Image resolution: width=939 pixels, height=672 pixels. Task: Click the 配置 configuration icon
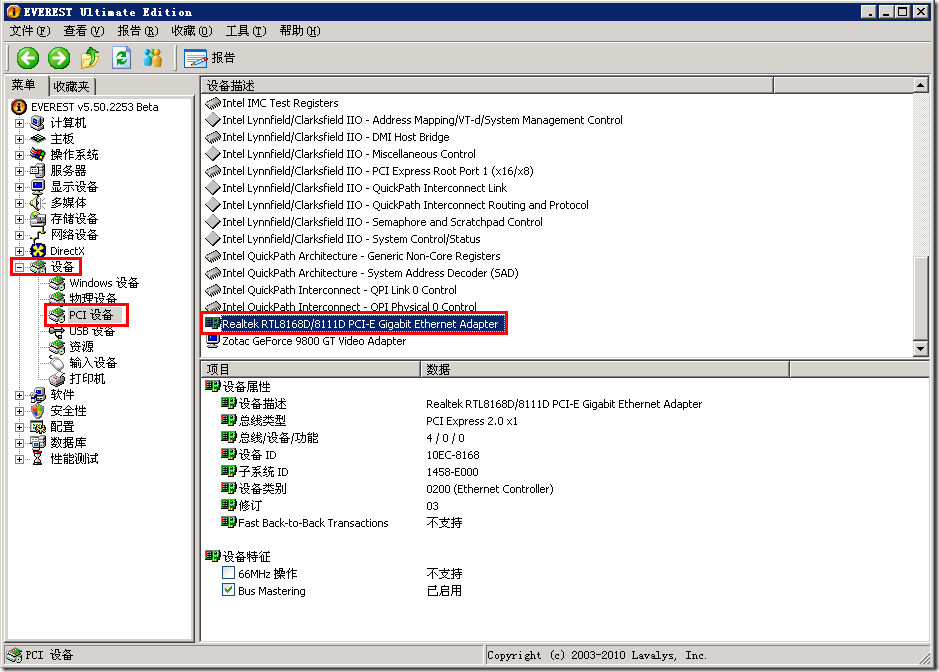click(38, 427)
